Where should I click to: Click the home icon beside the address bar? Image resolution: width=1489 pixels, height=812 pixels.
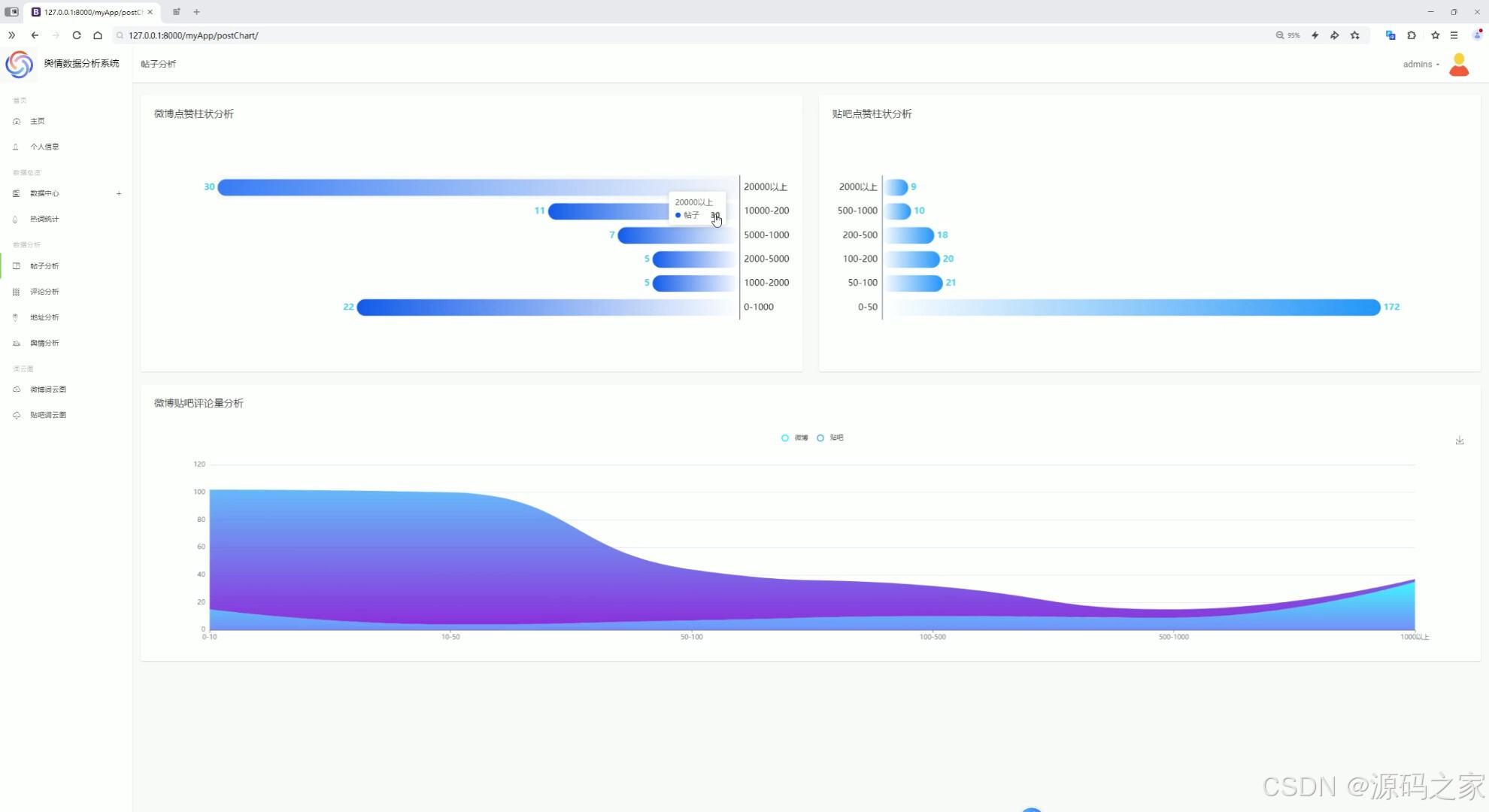click(x=98, y=35)
